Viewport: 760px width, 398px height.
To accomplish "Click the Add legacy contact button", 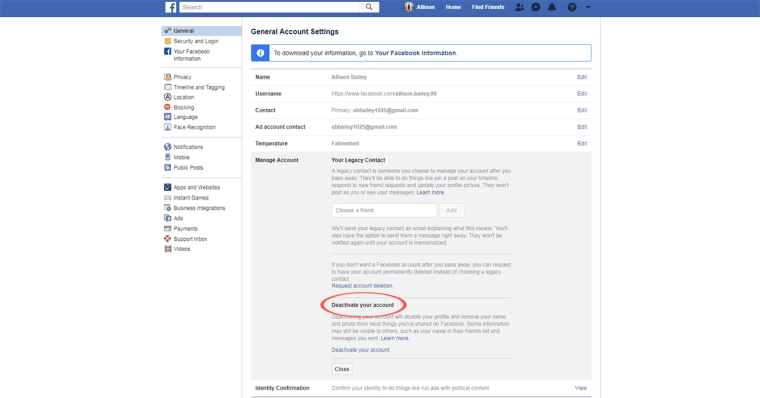I will (452, 210).
